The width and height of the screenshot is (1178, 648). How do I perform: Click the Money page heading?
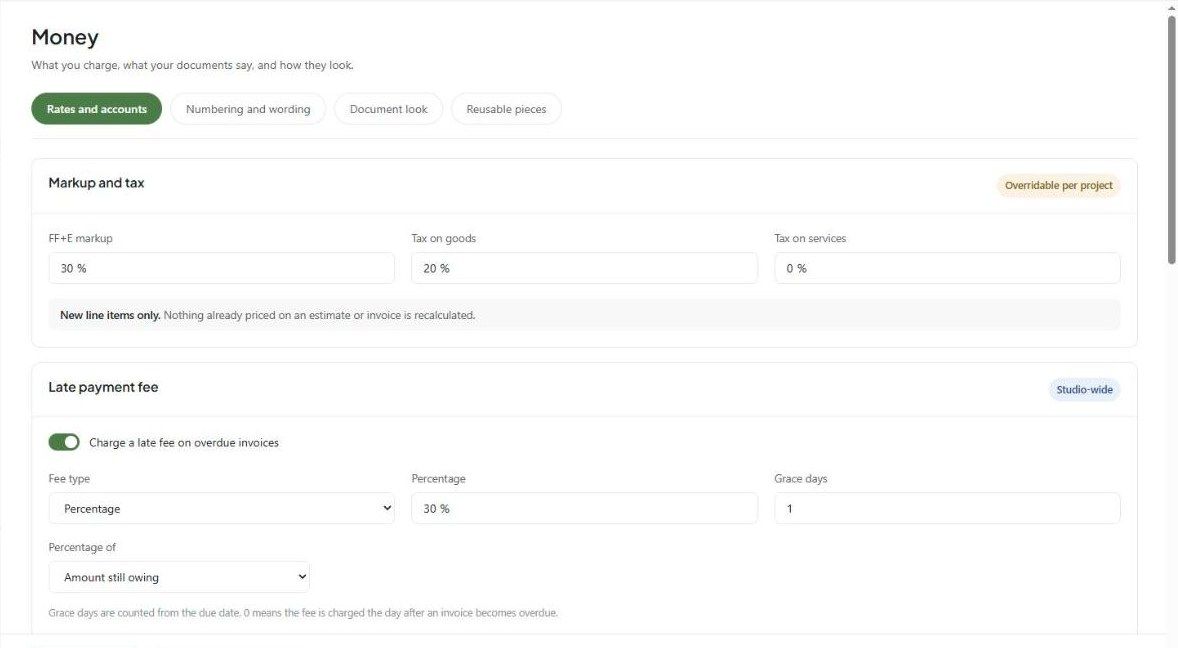click(65, 38)
